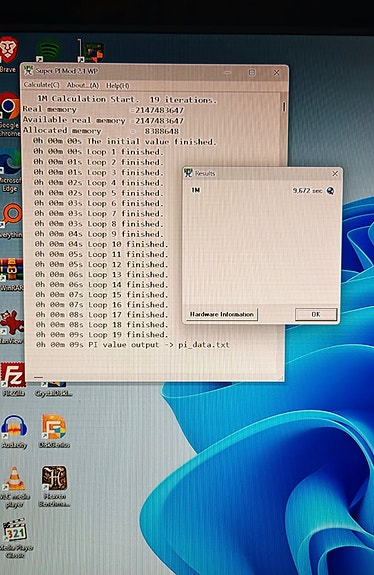374x575 pixels.
Task: Open Google Chrome desktop shortcut
Action: [x=9, y=114]
